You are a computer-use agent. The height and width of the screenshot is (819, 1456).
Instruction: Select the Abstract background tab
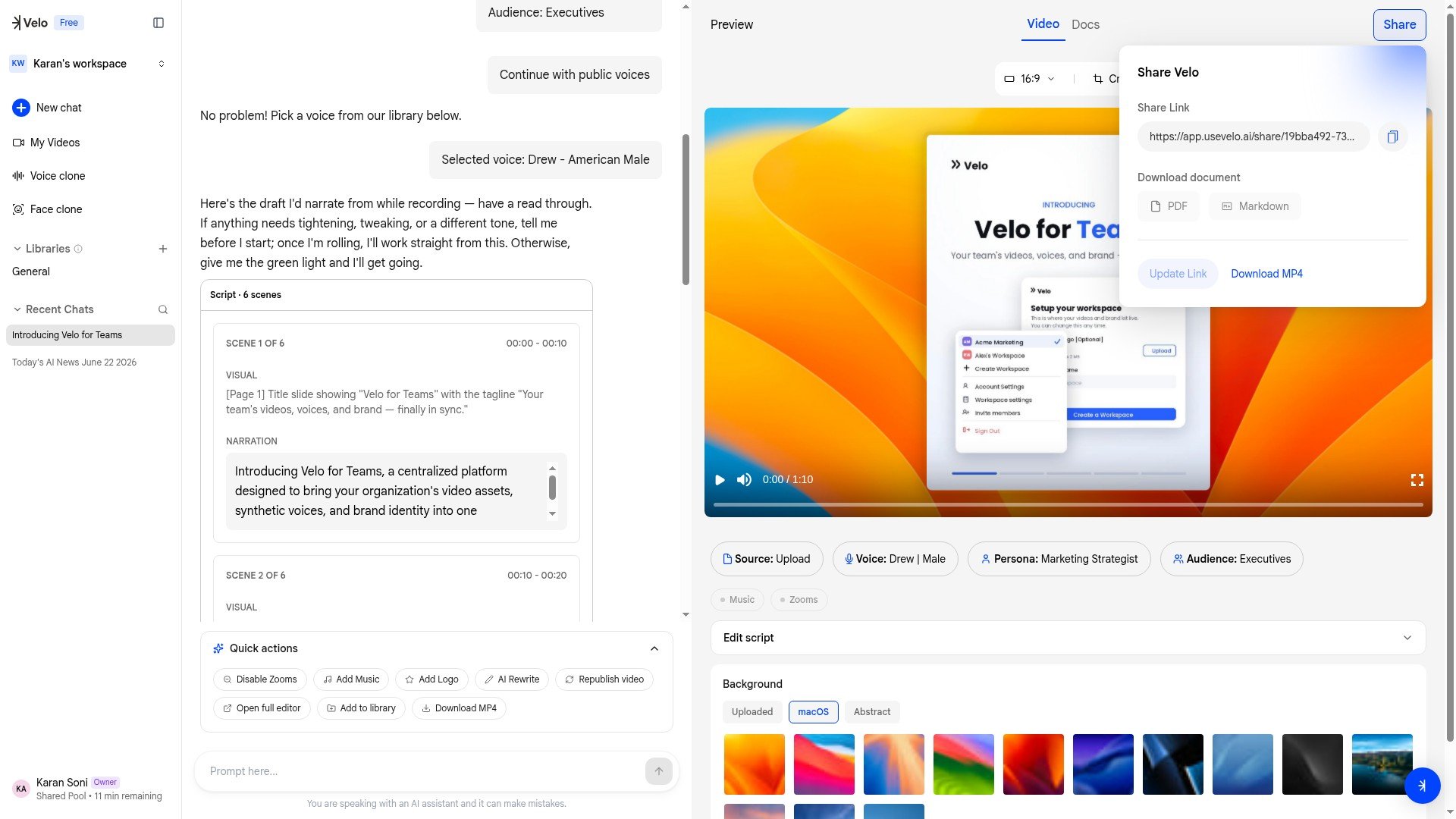872,712
